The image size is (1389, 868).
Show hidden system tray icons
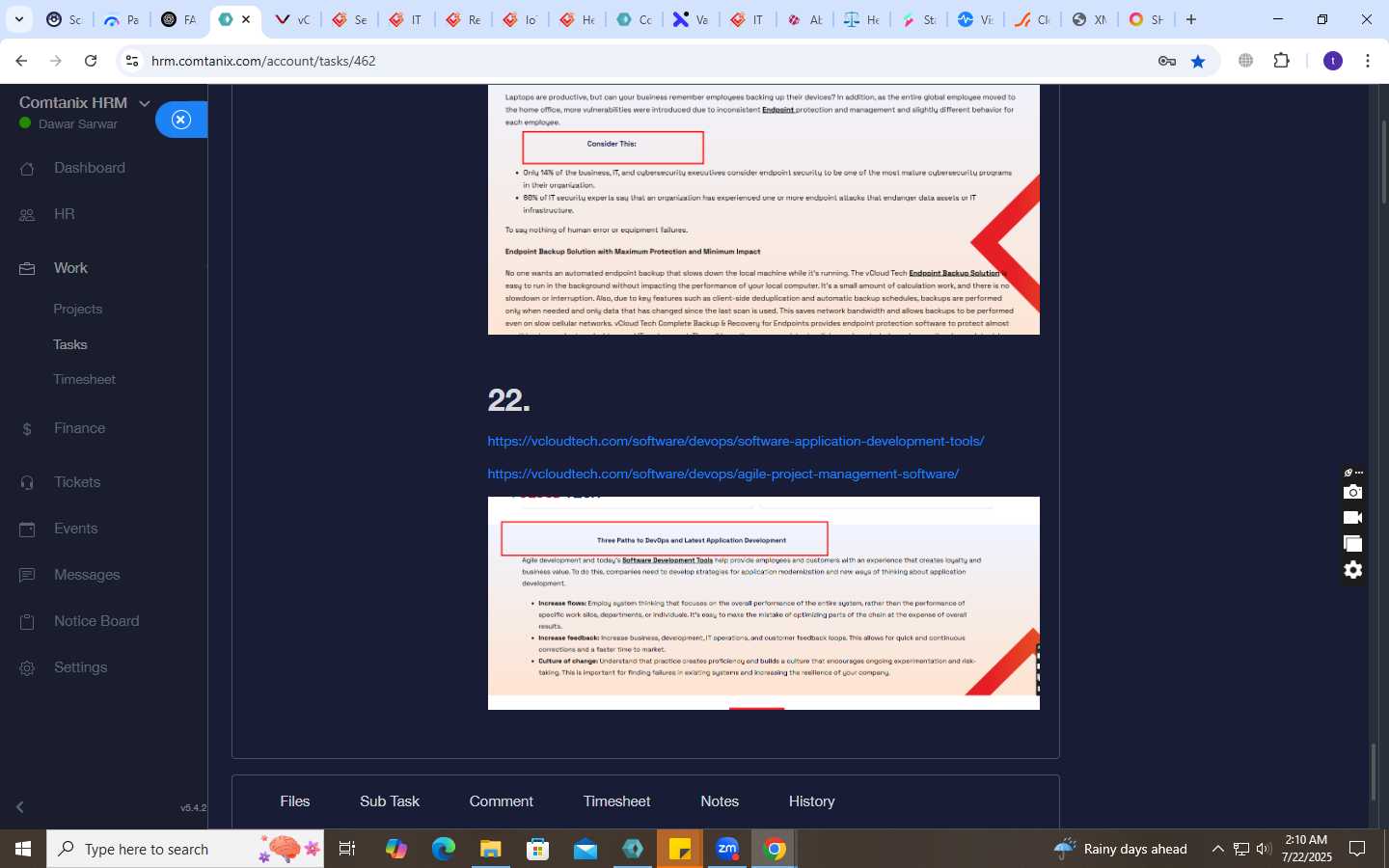(1218, 849)
